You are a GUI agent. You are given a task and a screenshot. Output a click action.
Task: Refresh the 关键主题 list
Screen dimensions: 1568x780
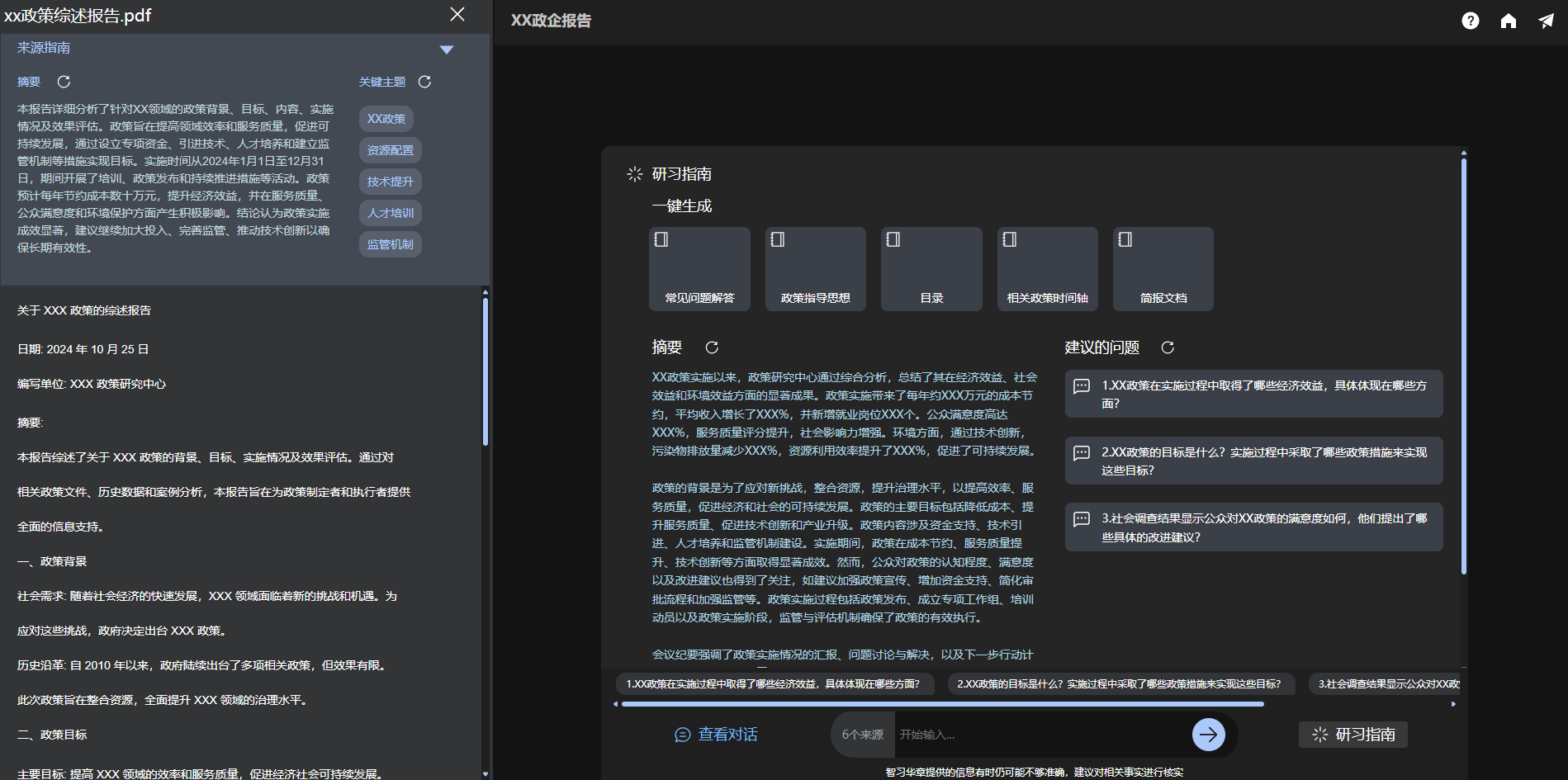pyautogui.click(x=424, y=82)
